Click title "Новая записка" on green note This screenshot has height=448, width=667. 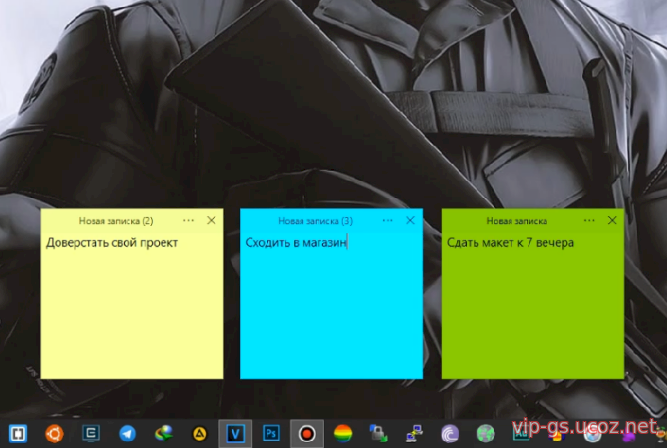pyautogui.click(x=516, y=221)
